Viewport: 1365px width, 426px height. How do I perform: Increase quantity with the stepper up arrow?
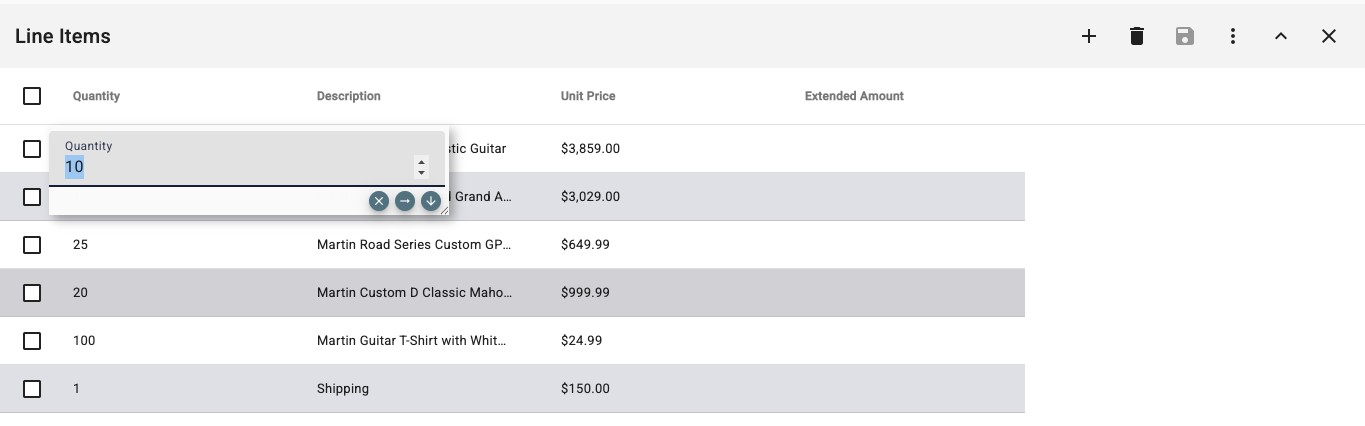click(421, 162)
